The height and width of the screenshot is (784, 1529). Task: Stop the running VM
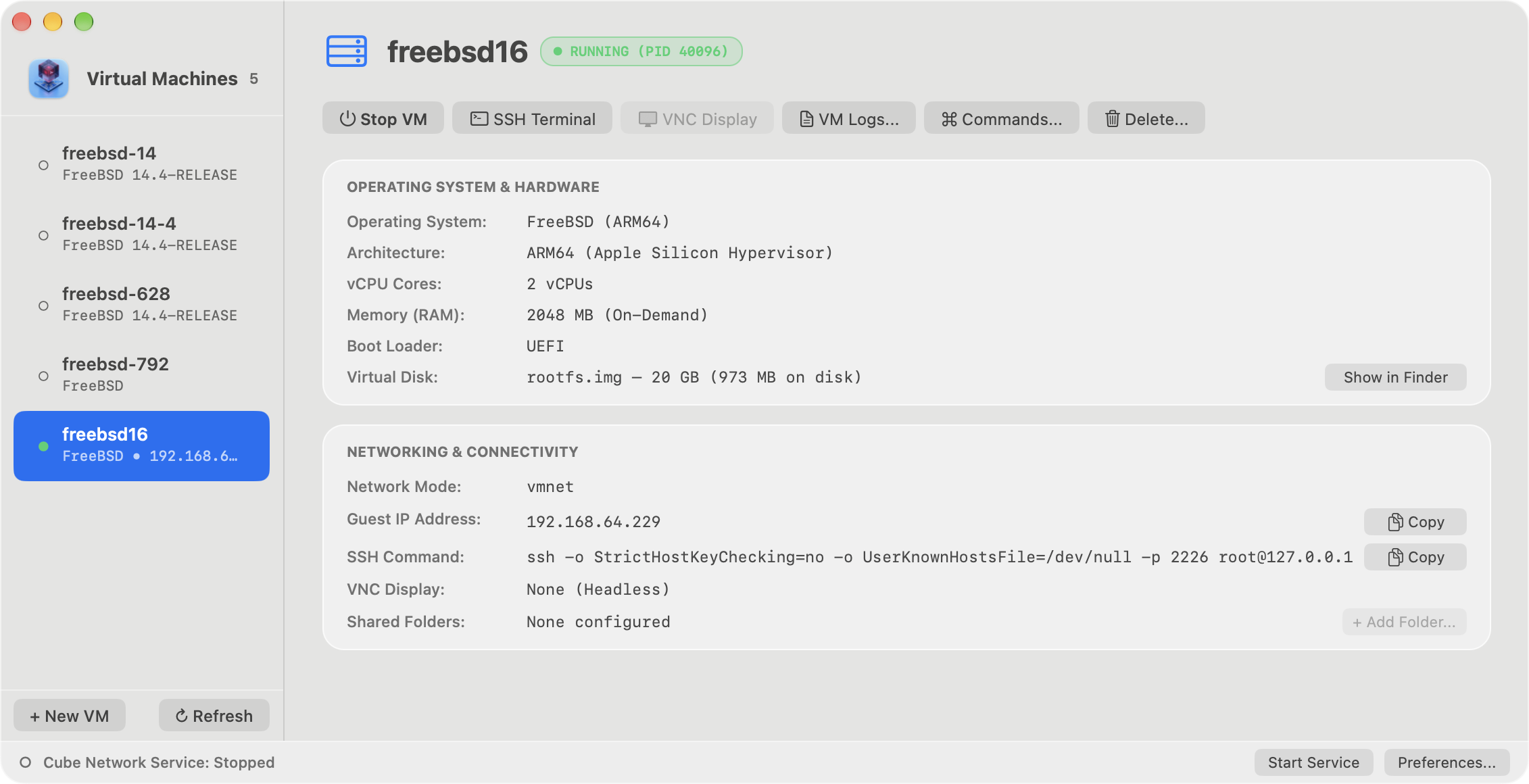[383, 118]
